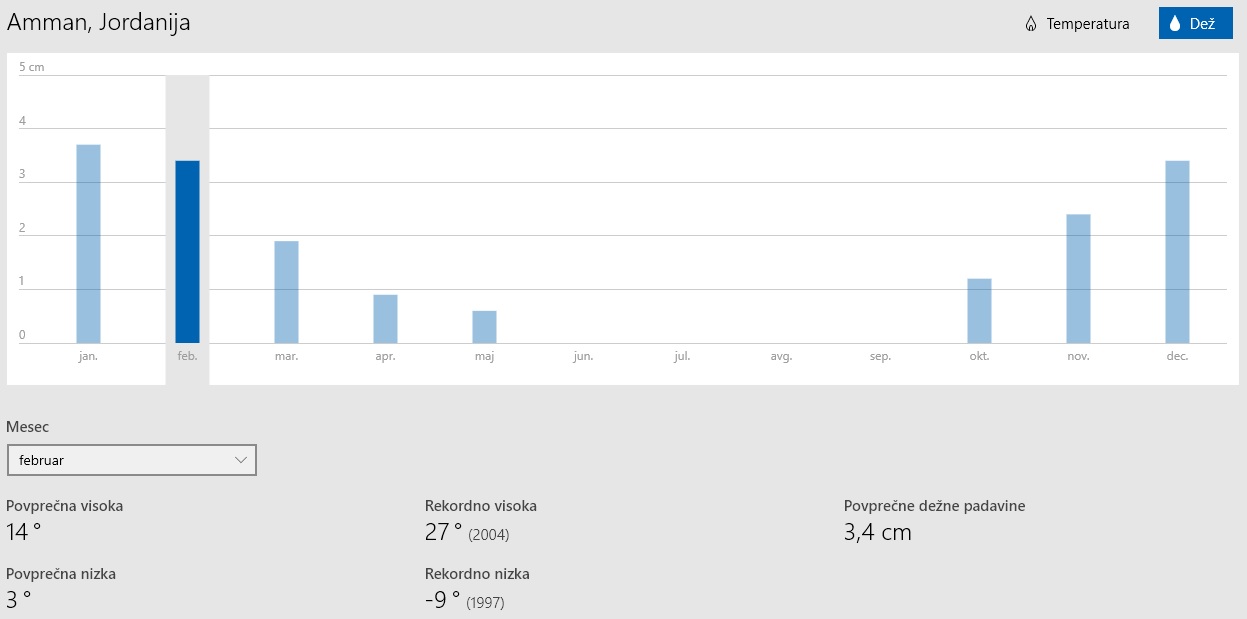Click the Amman, Jordanija location title
This screenshot has width=1247, height=619.
[99, 23]
